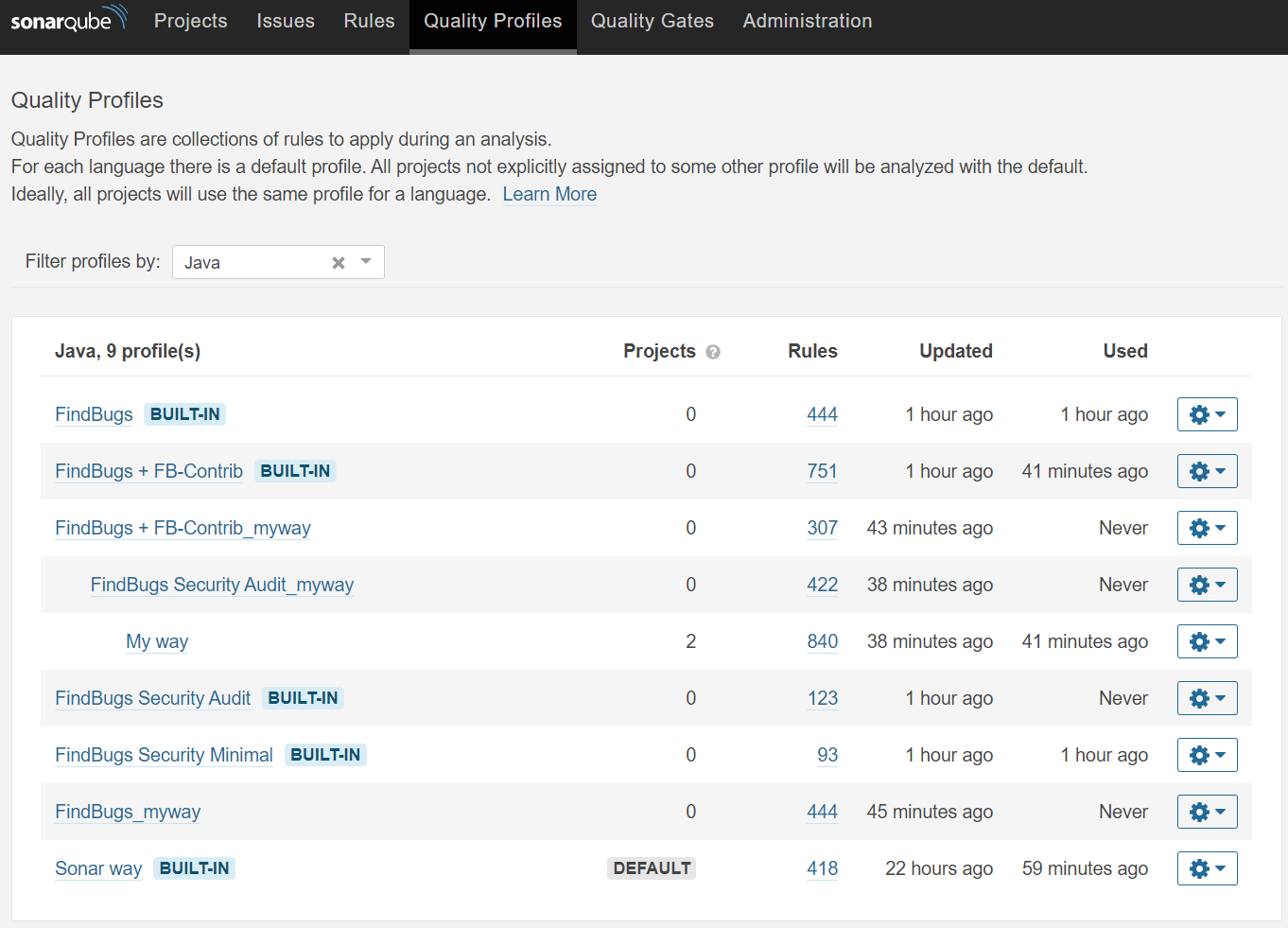The image size is (1288, 928).
Task: Open gear actions menu for FindBugs Security Audit
Action: (1207, 698)
